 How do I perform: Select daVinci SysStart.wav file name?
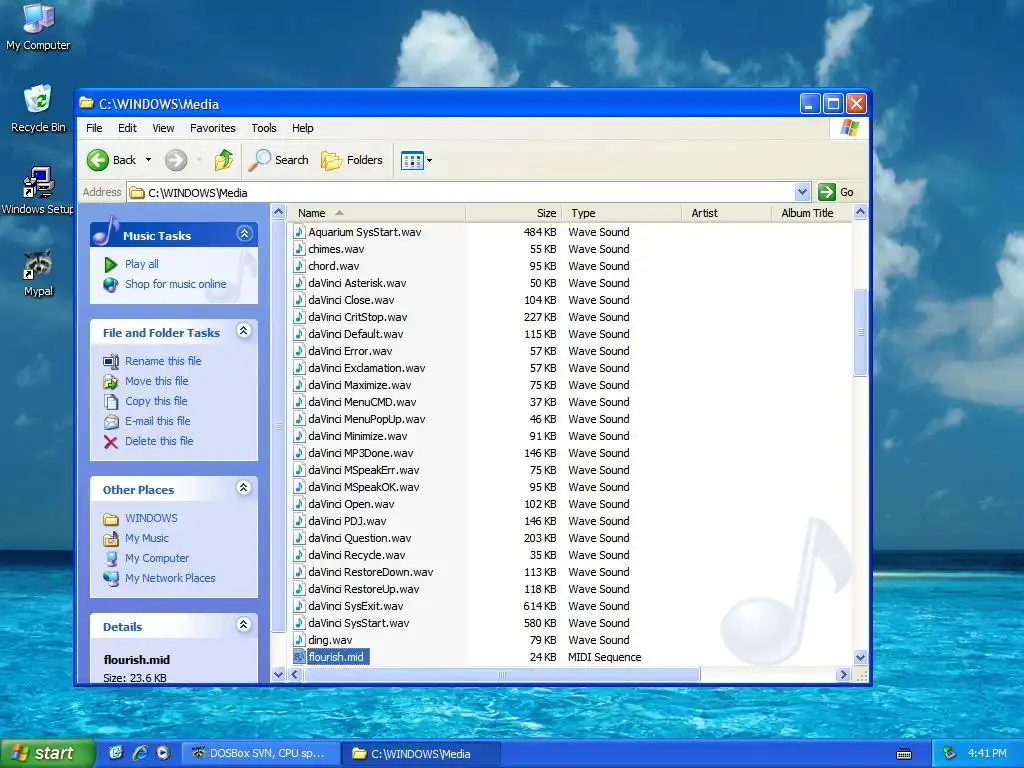pyautogui.click(x=359, y=623)
